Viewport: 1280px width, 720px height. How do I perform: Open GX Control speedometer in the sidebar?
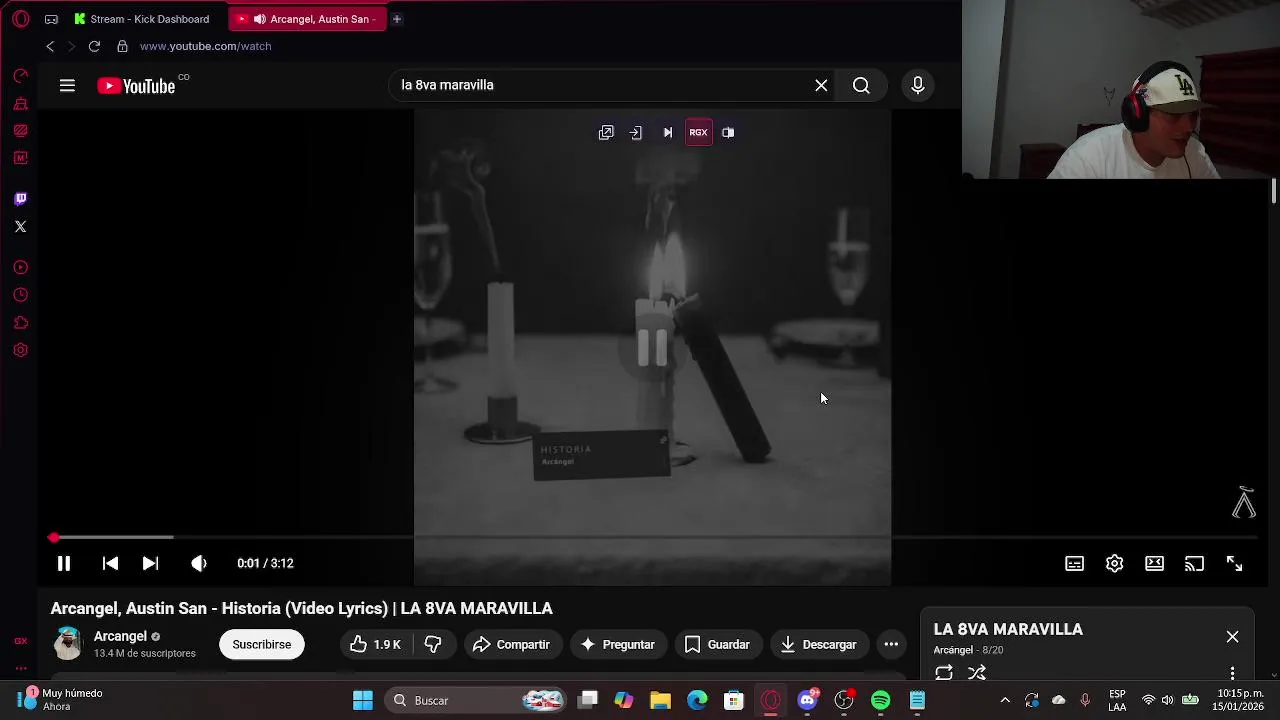[x=20, y=76]
